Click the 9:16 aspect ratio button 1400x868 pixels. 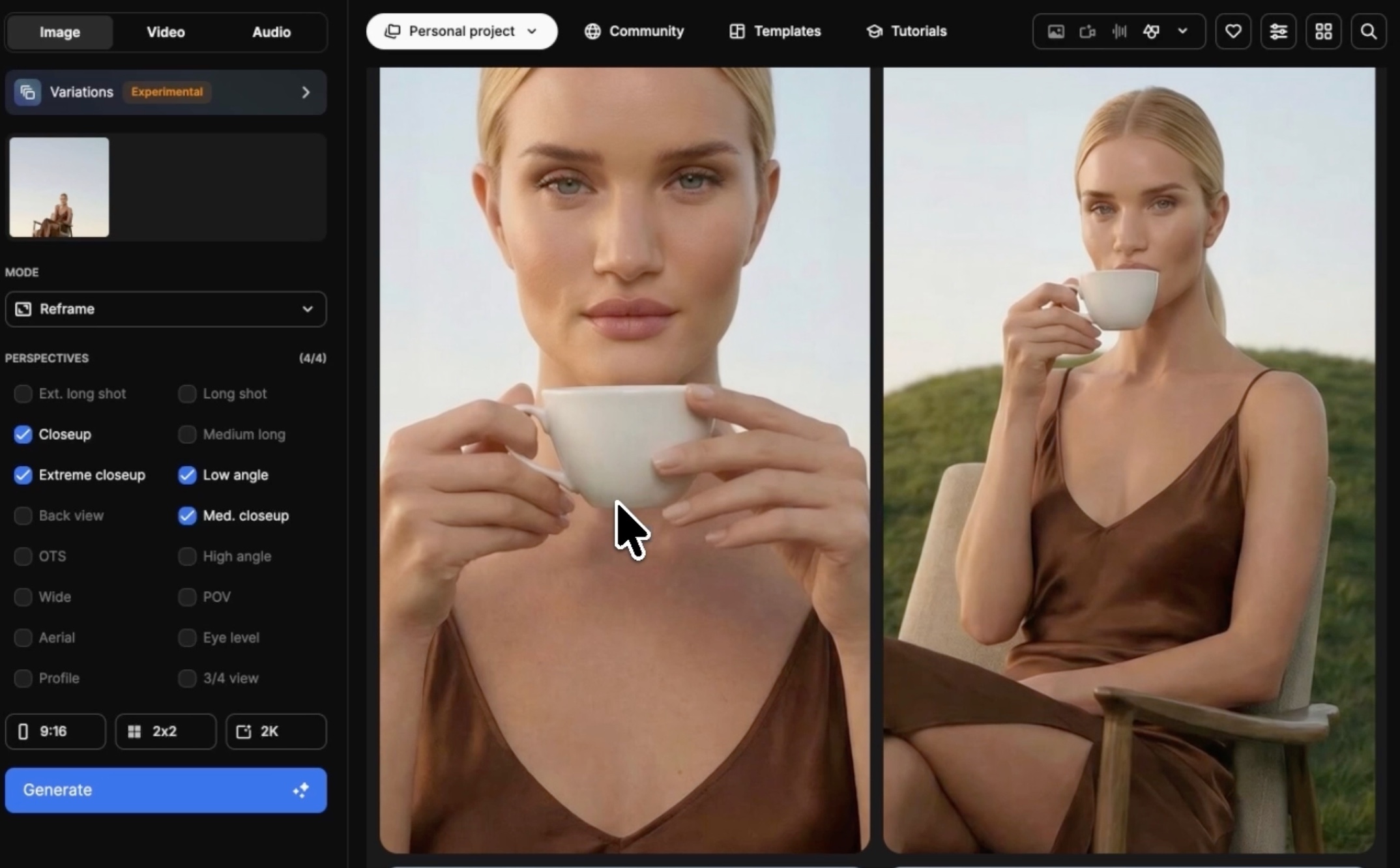click(x=55, y=731)
